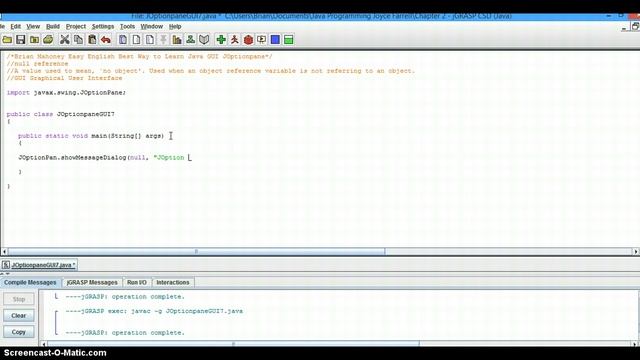Click the JOptionPan.showMessageDialog code line
Screen dimensions: 640x360
101,158
